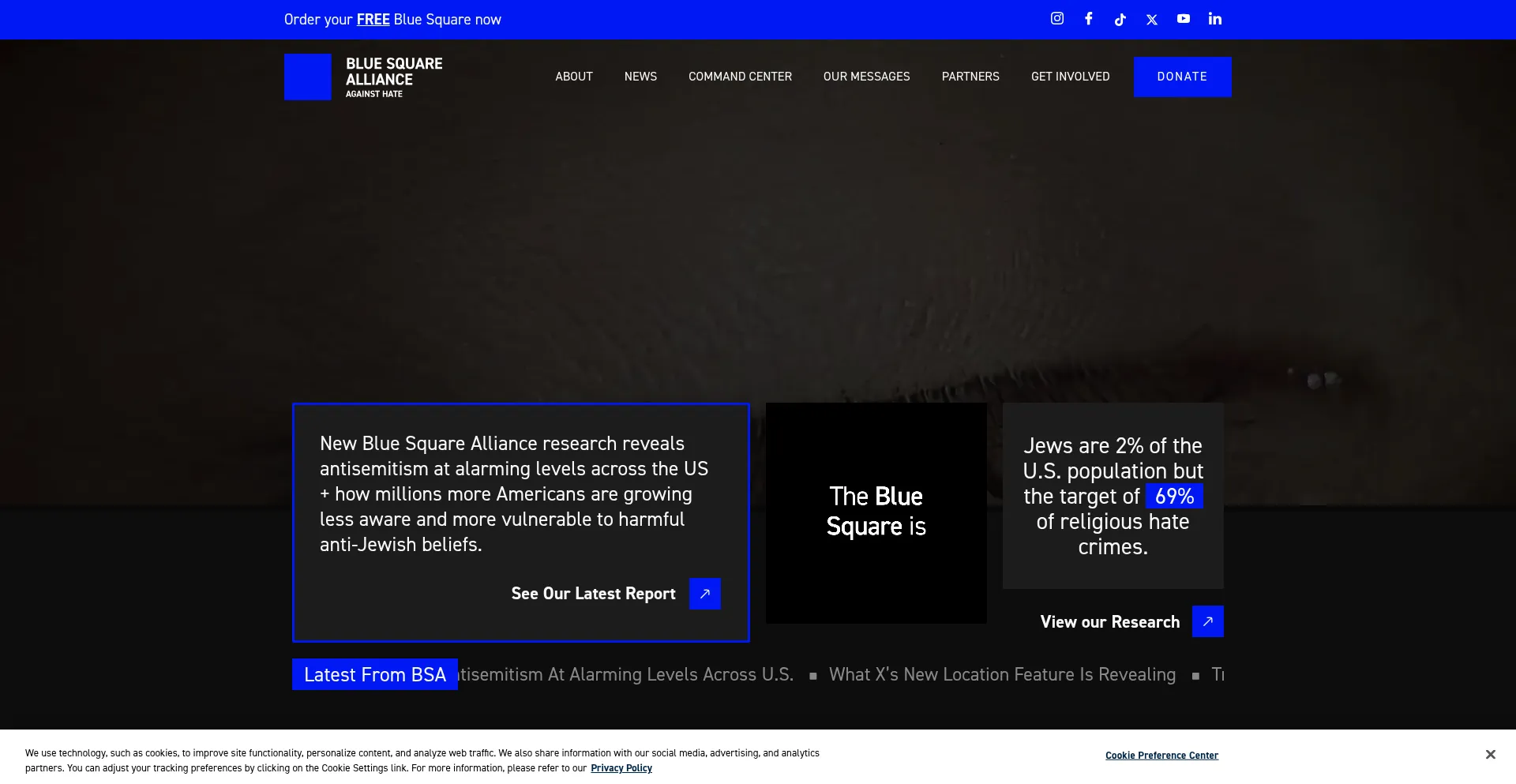Open the Cookie Preference Center
Screen dimensions: 1516x784
[x=1161, y=755]
